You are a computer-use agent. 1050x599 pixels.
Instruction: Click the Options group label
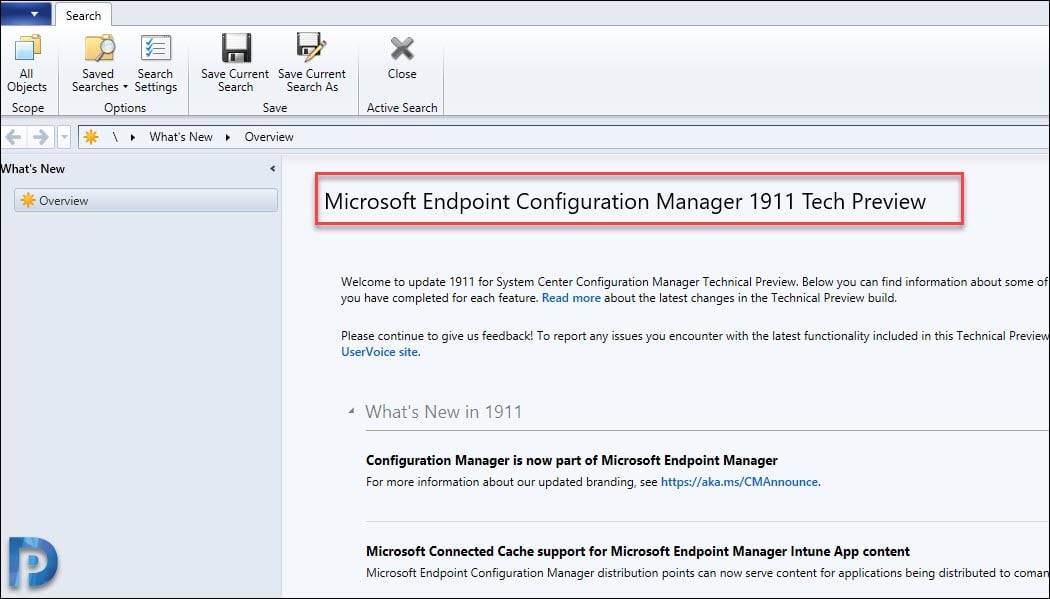tap(125, 108)
